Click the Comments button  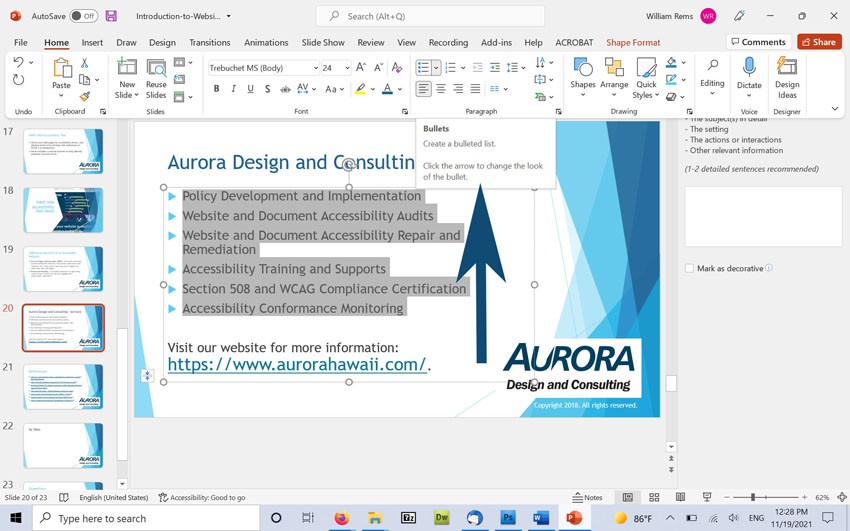click(x=758, y=42)
